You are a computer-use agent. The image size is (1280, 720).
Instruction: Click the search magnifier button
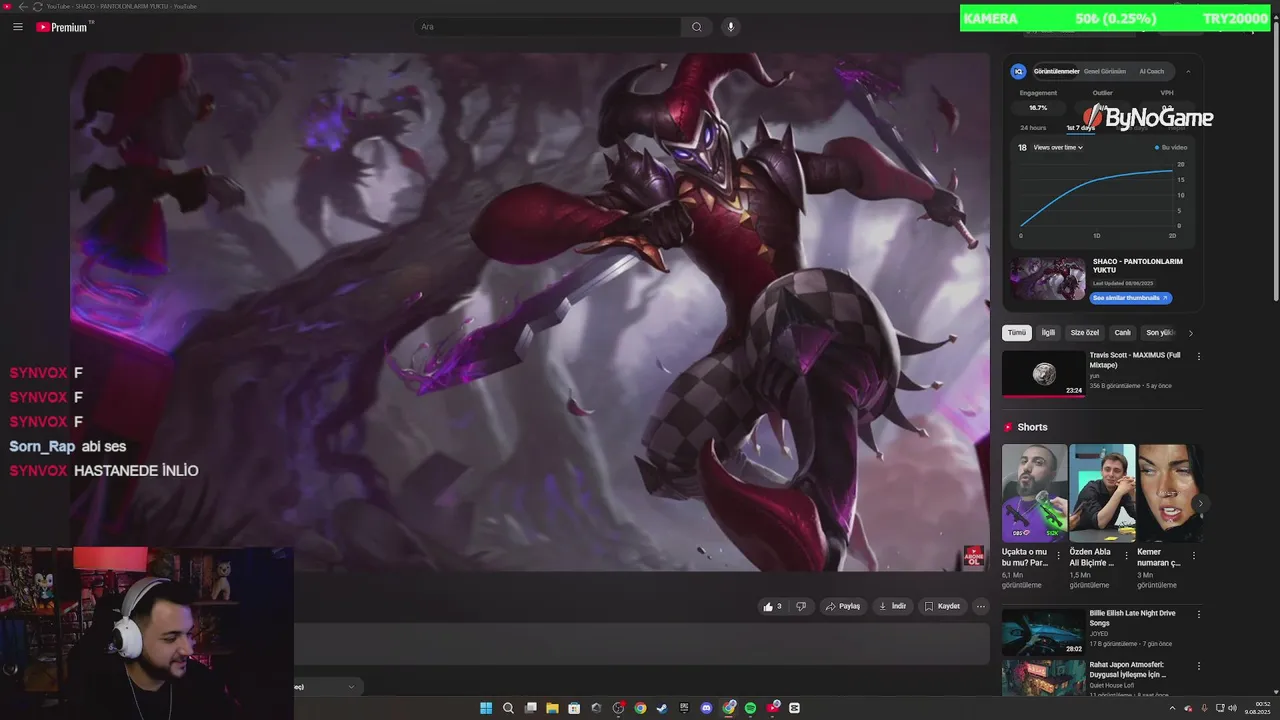pyautogui.click(x=697, y=27)
